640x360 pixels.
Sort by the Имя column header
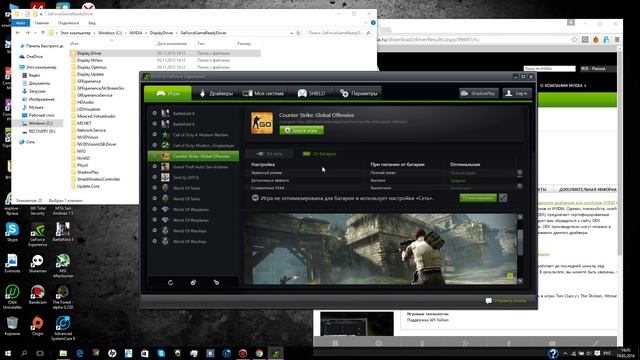[x=74, y=43]
